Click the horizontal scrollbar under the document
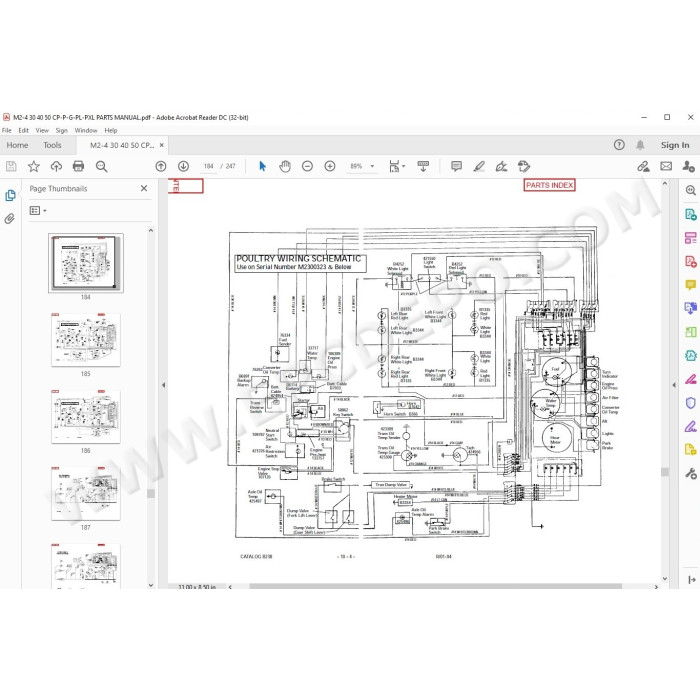The height and width of the screenshot is (700, 700). pyautogui.click(x=435, y=586)
